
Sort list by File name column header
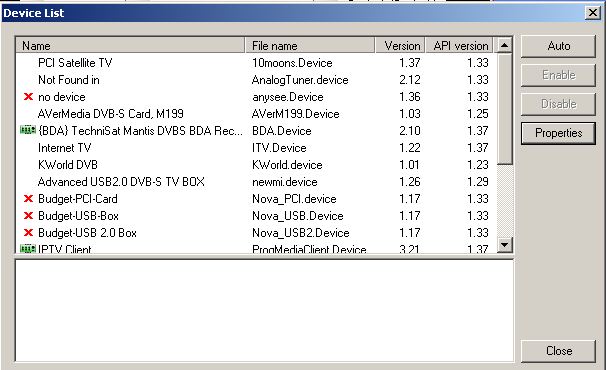point(310,46)
